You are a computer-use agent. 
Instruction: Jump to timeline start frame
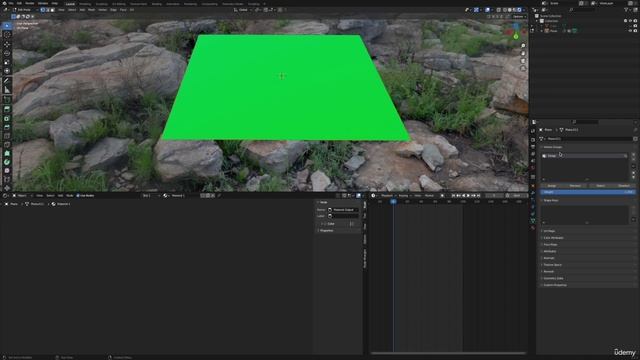click(x=453, y=196)
